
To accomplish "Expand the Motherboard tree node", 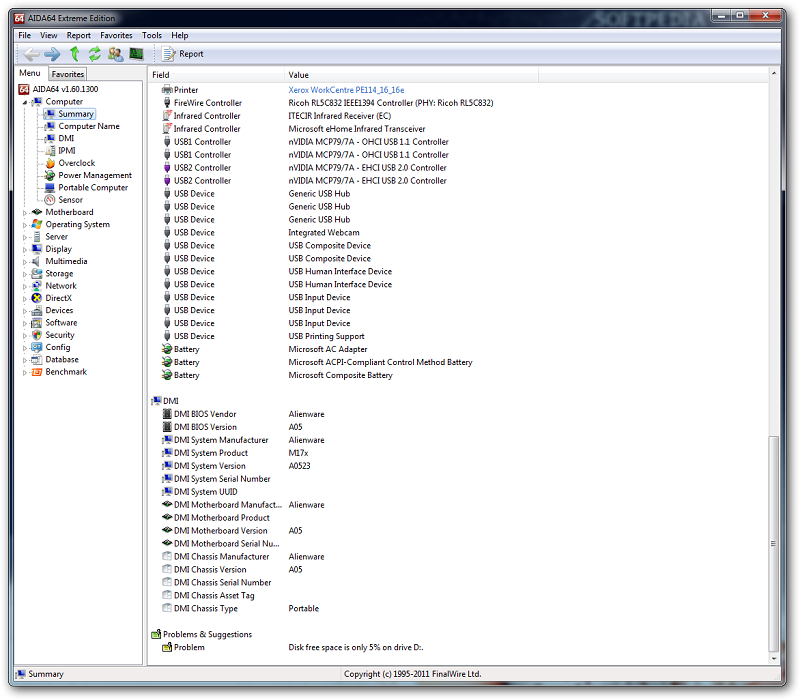I will coord(24,212).
